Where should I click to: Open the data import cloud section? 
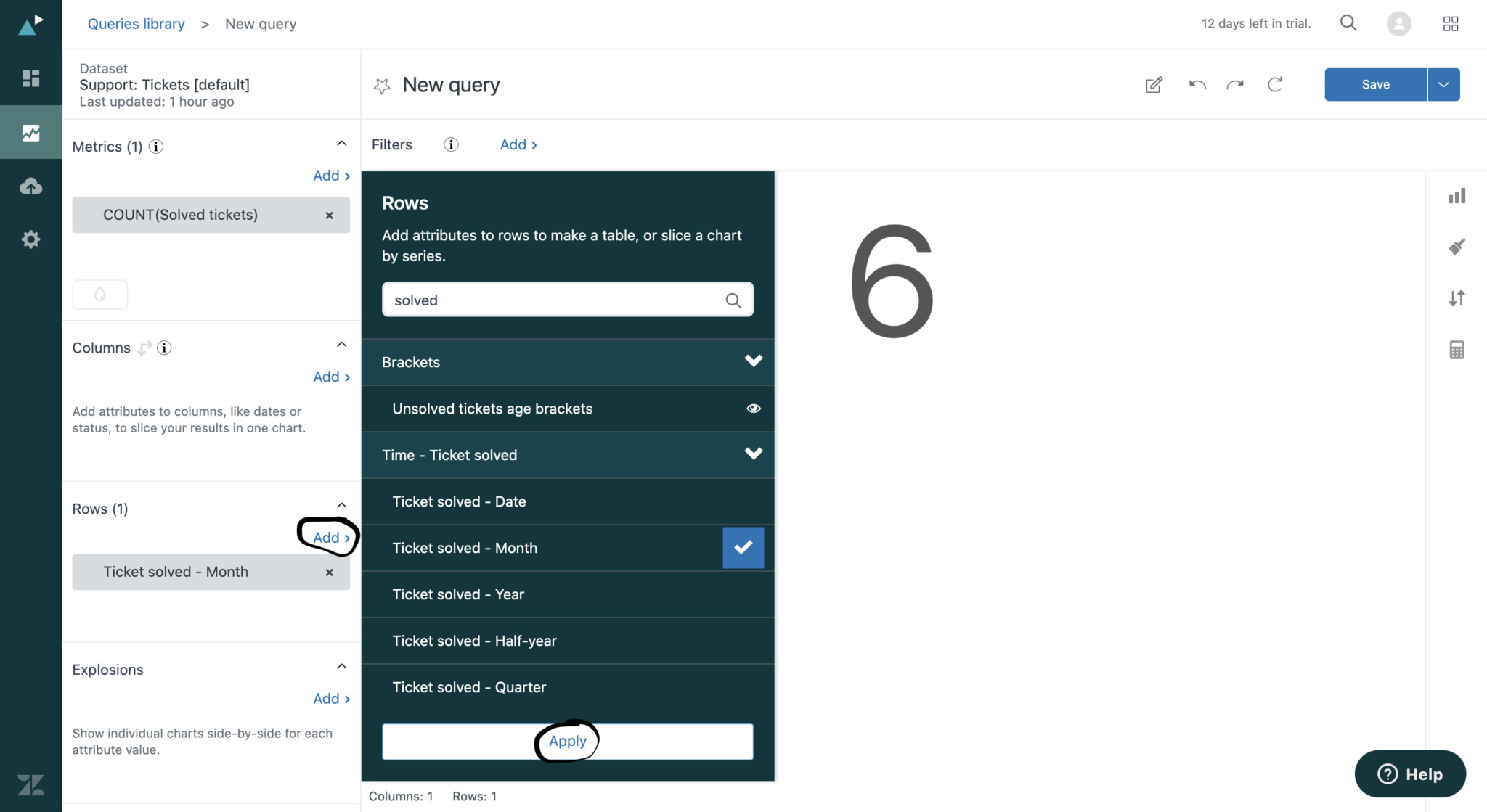click(x=30, y=186)
